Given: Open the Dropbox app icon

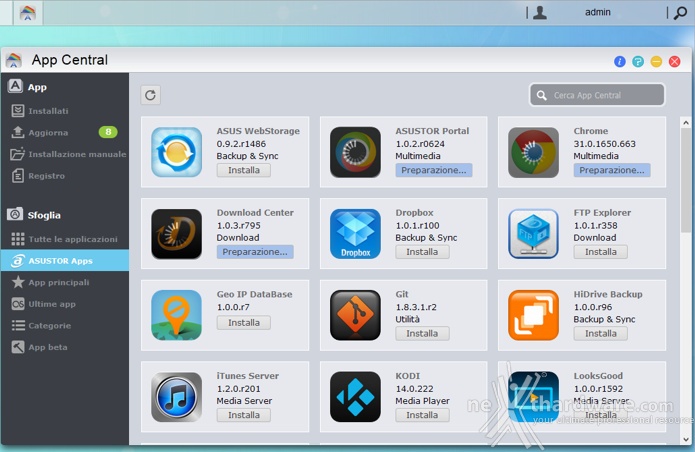Looking at the screenshot, I should pyautogui.click(x=355, y=234).
